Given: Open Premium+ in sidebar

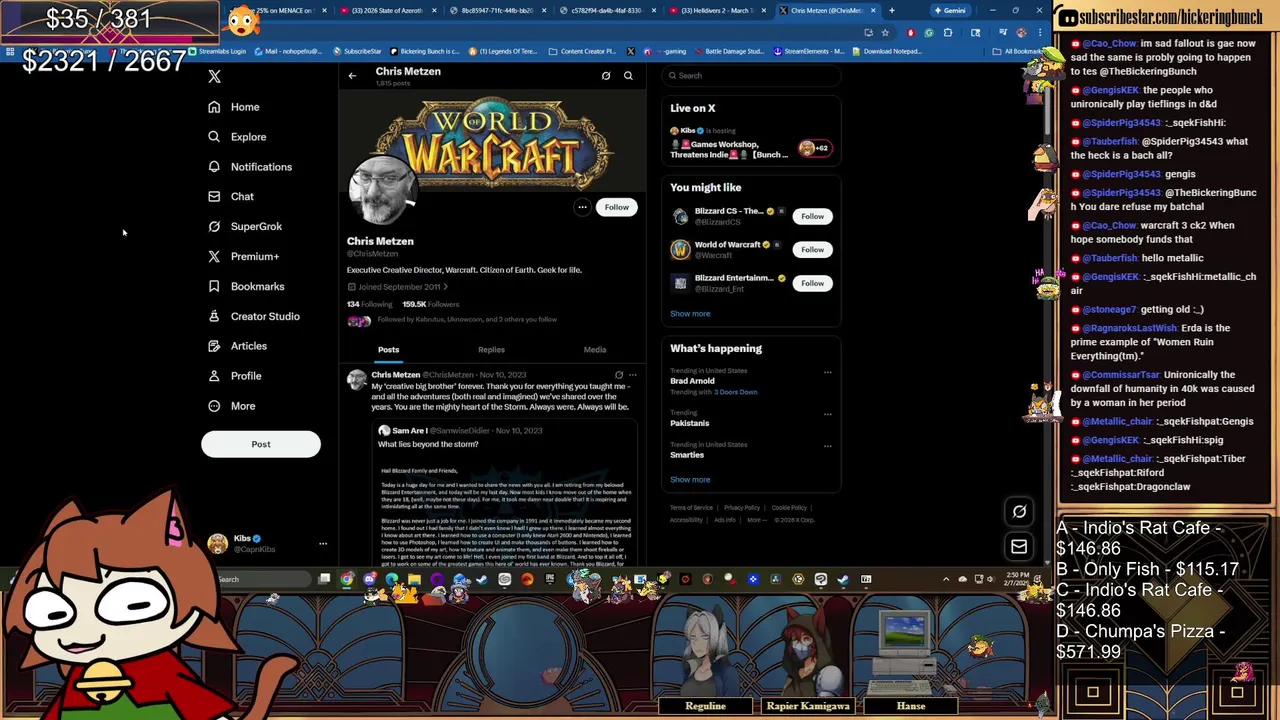Looking at the screenshot, I should 243,257.
